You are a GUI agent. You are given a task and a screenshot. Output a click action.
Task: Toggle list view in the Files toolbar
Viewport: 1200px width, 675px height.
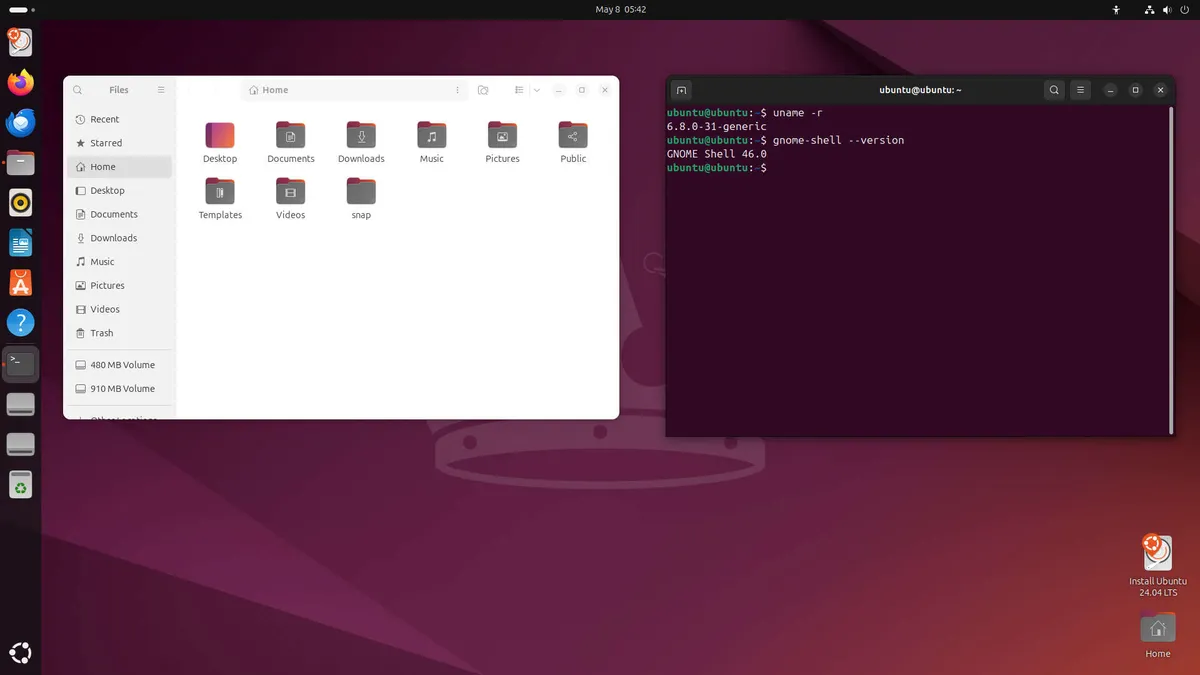coord(519,90)
